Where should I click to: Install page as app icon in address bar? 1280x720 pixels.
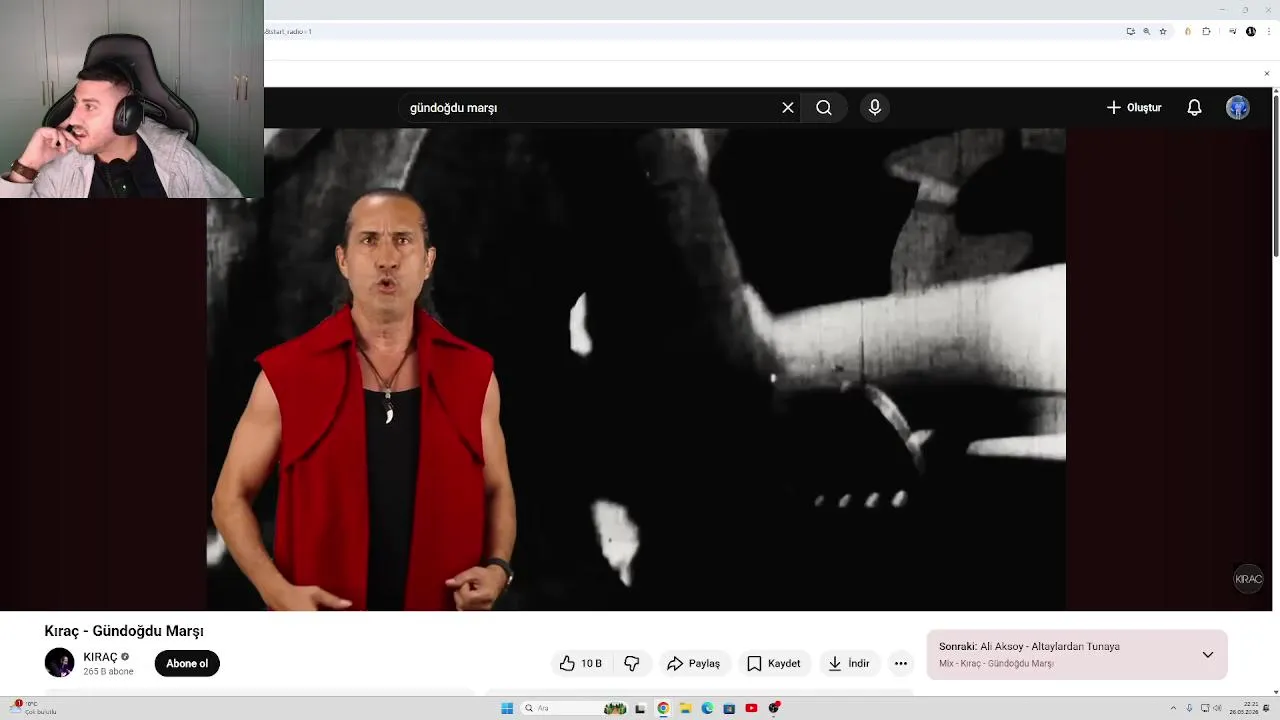[x=1131, y=31]
